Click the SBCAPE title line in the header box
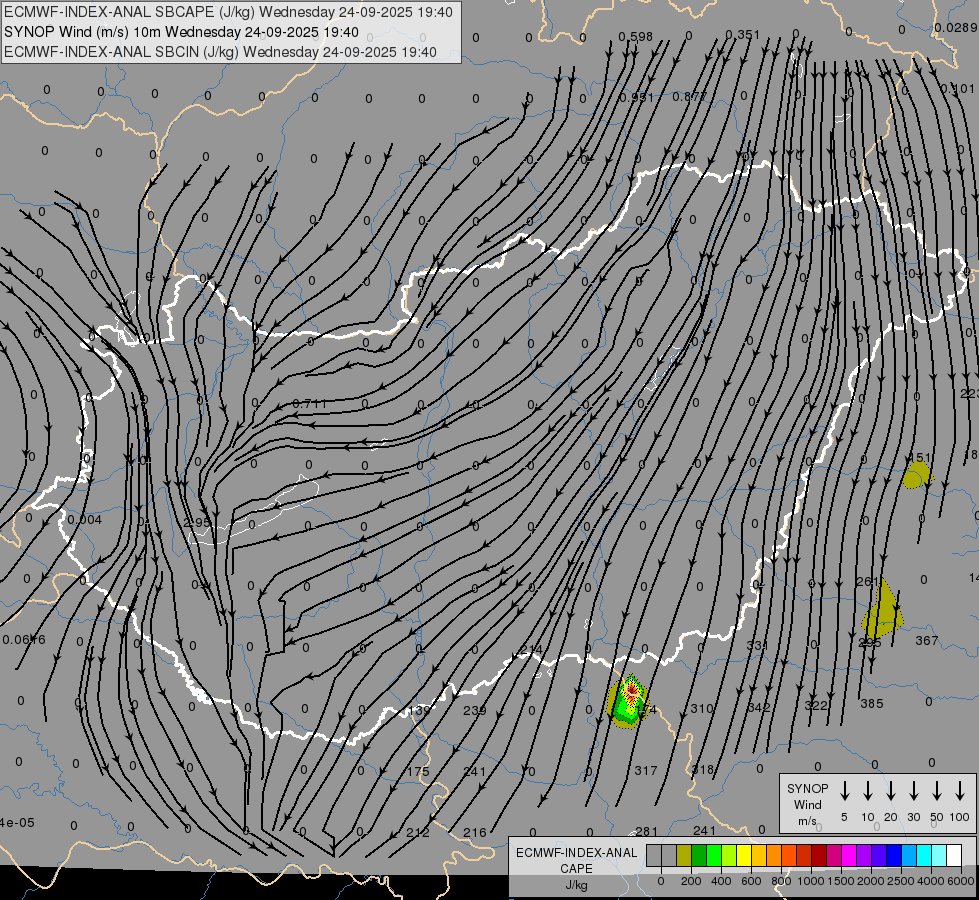The image size is (979, 900). pyautogui.click(x=228, y=12)
